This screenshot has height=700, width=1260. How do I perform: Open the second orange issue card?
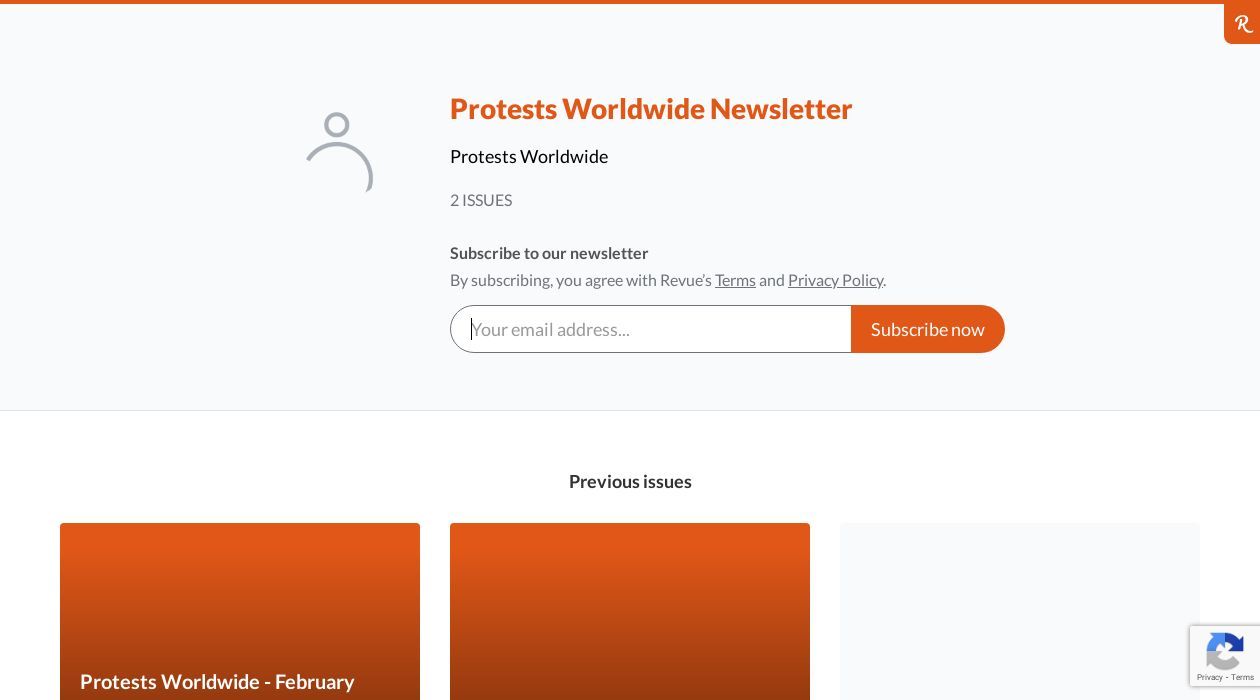pos(630,611)
